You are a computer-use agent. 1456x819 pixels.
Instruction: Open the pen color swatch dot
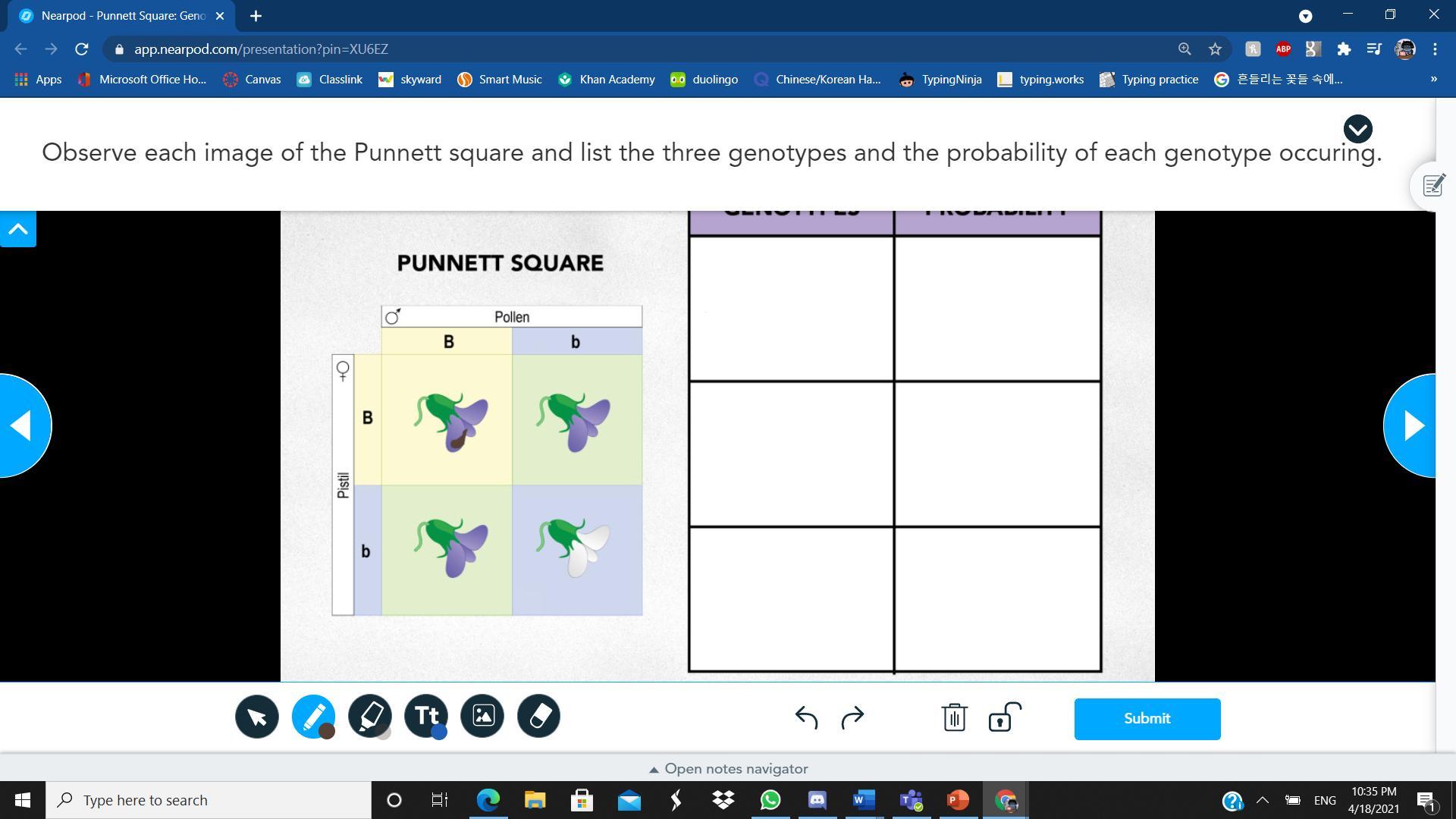coord(327,732)
